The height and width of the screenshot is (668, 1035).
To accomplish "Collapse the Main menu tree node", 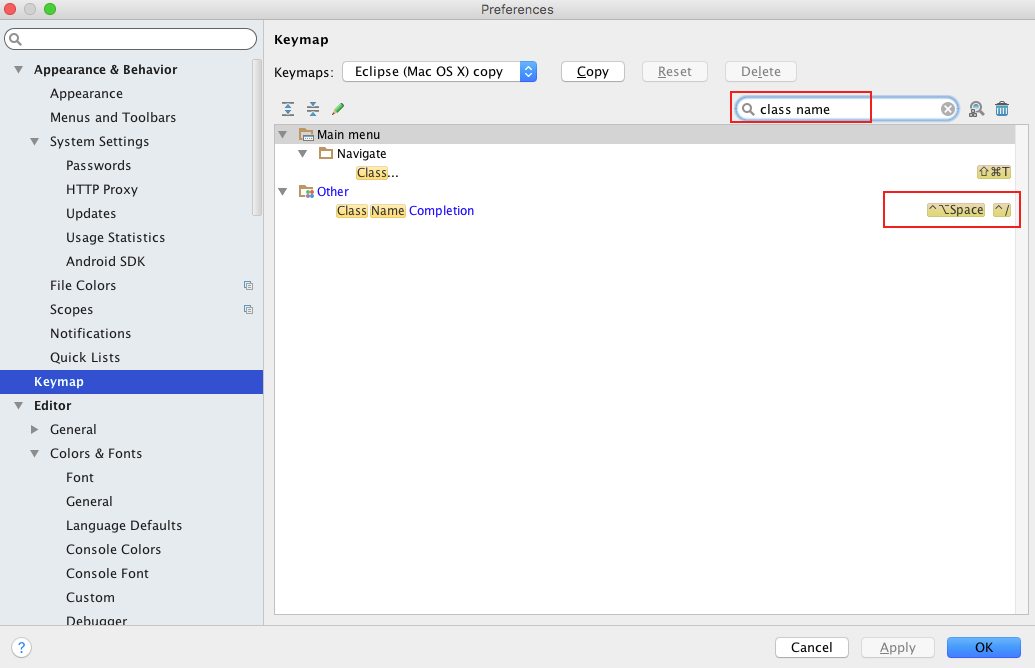I will pos(283,135).
